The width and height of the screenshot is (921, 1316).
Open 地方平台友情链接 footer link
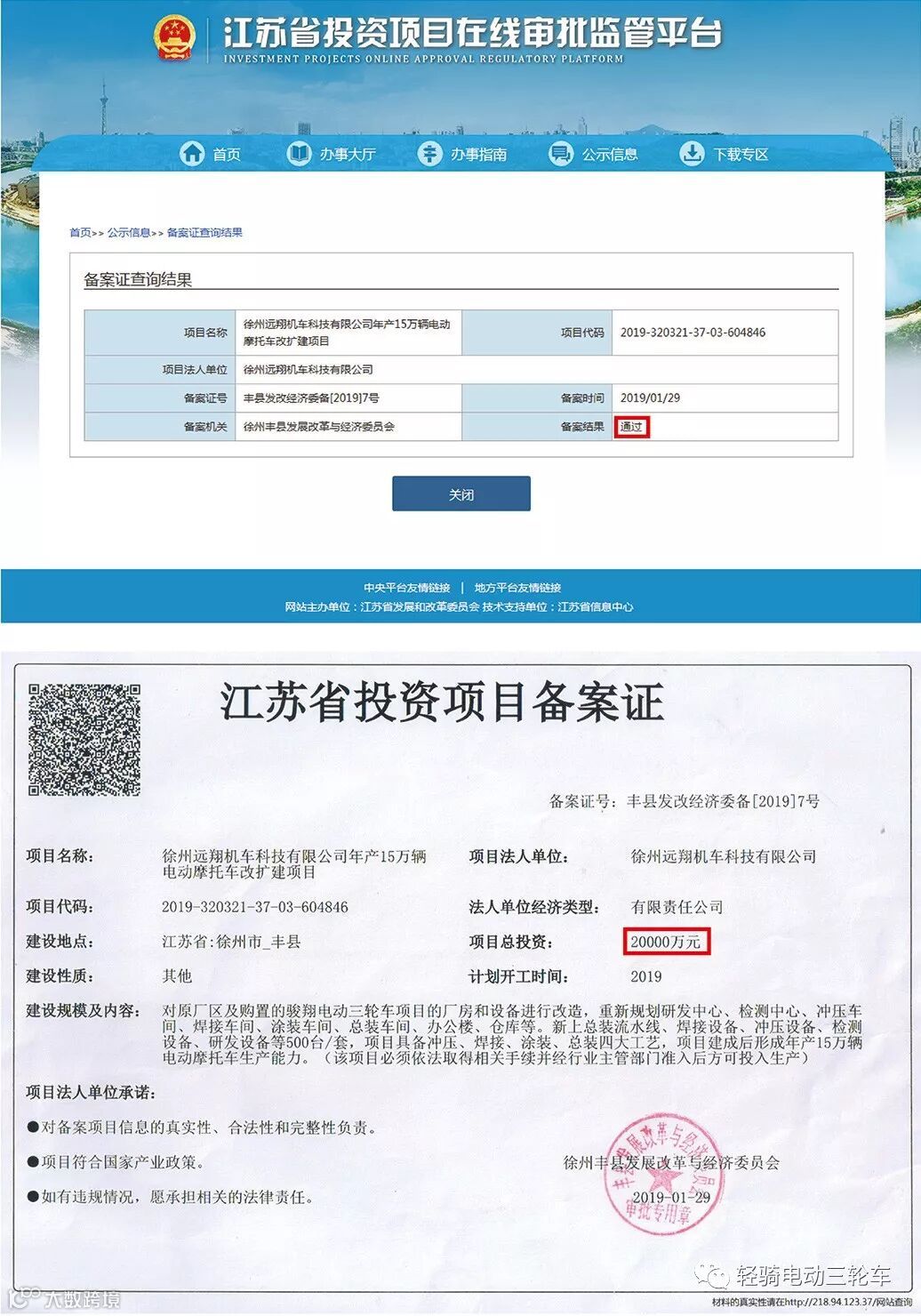point(517,588)
